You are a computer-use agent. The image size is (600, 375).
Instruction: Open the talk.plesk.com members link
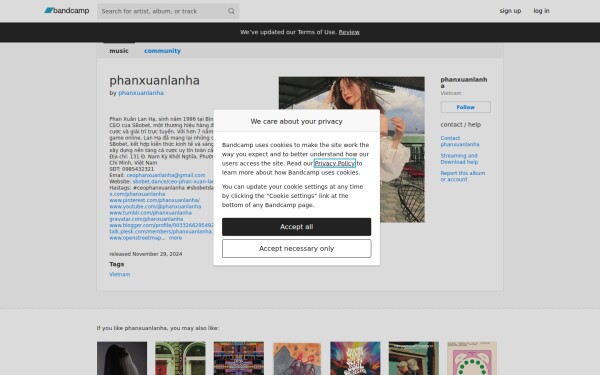(161, 232)
